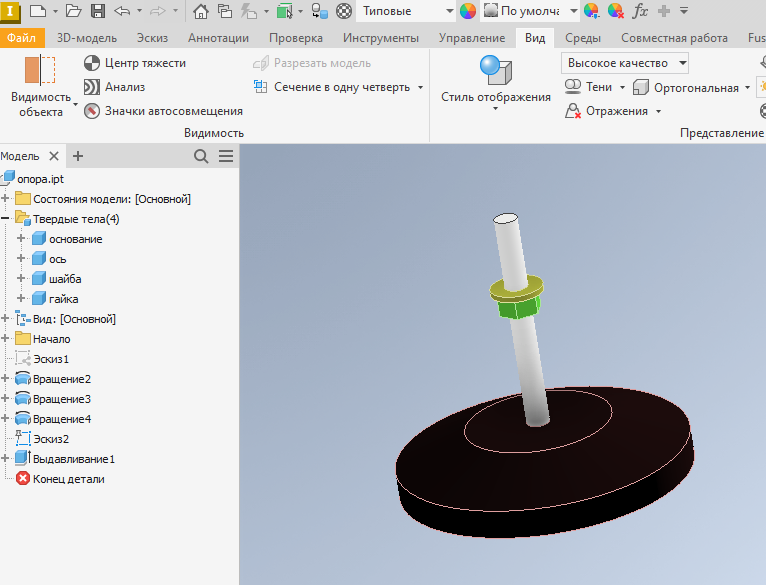Create a new file from the quick access toolbar
This screenshot has width=766, height=585.
coord(38,11)
